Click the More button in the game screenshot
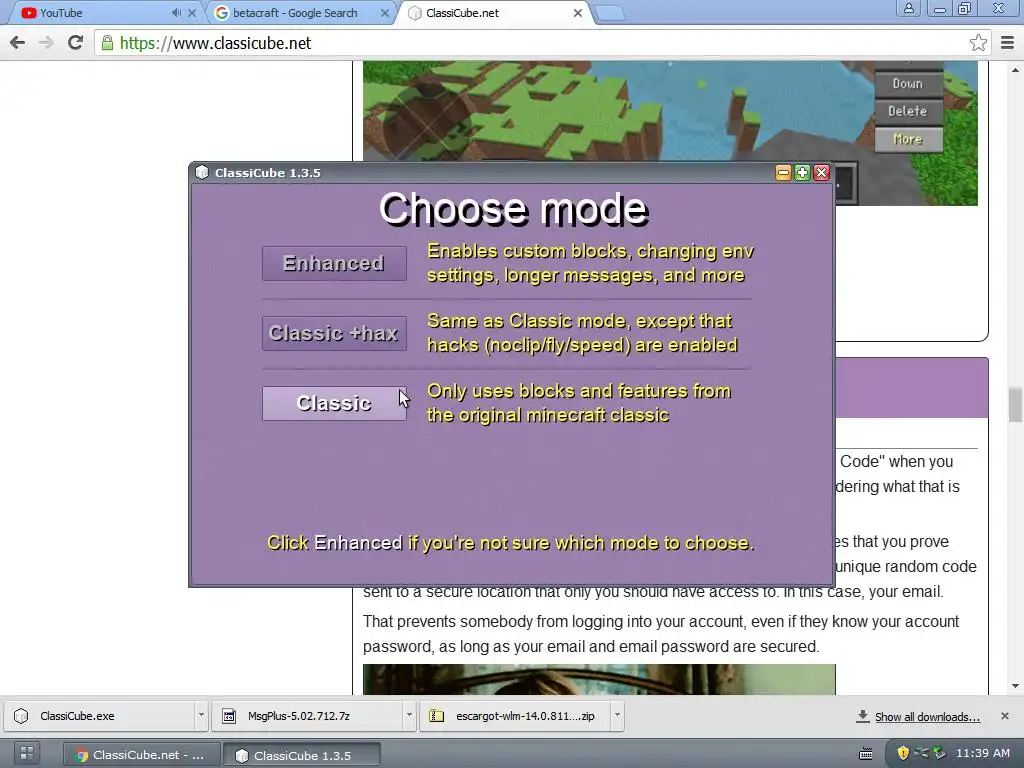Viewport: 1024px width, 768px height. (x=908, y=139)
